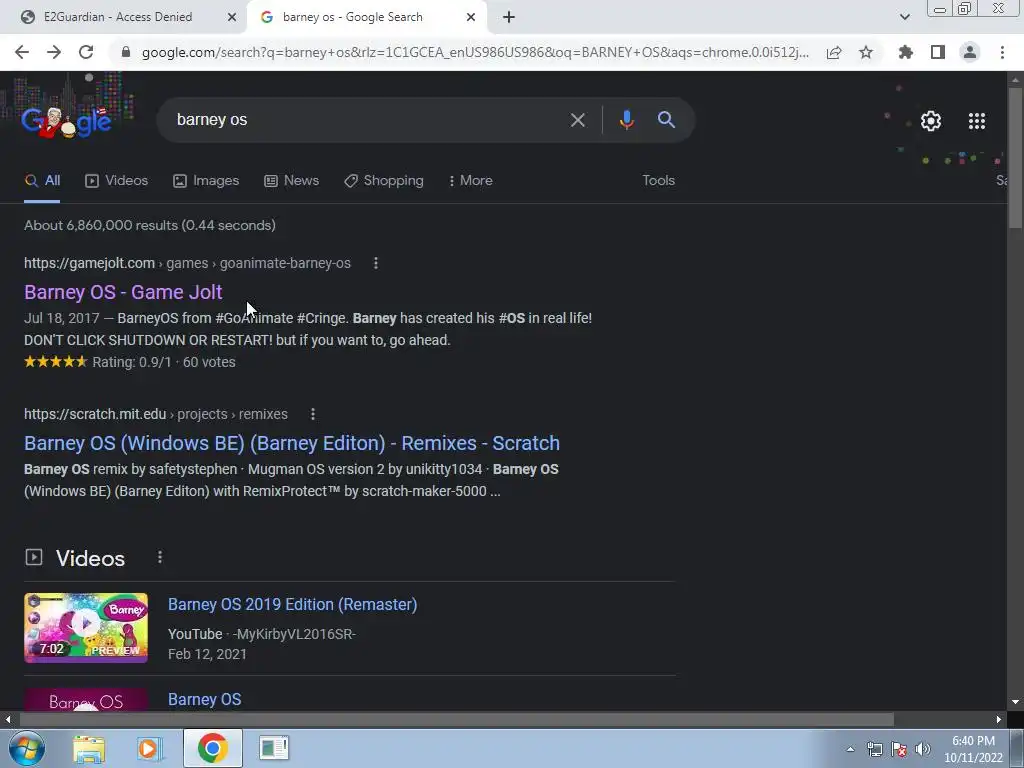Play the Barney OS 2019 video thumbnail
1024x768 pixels.
click(x=86, y=628)
